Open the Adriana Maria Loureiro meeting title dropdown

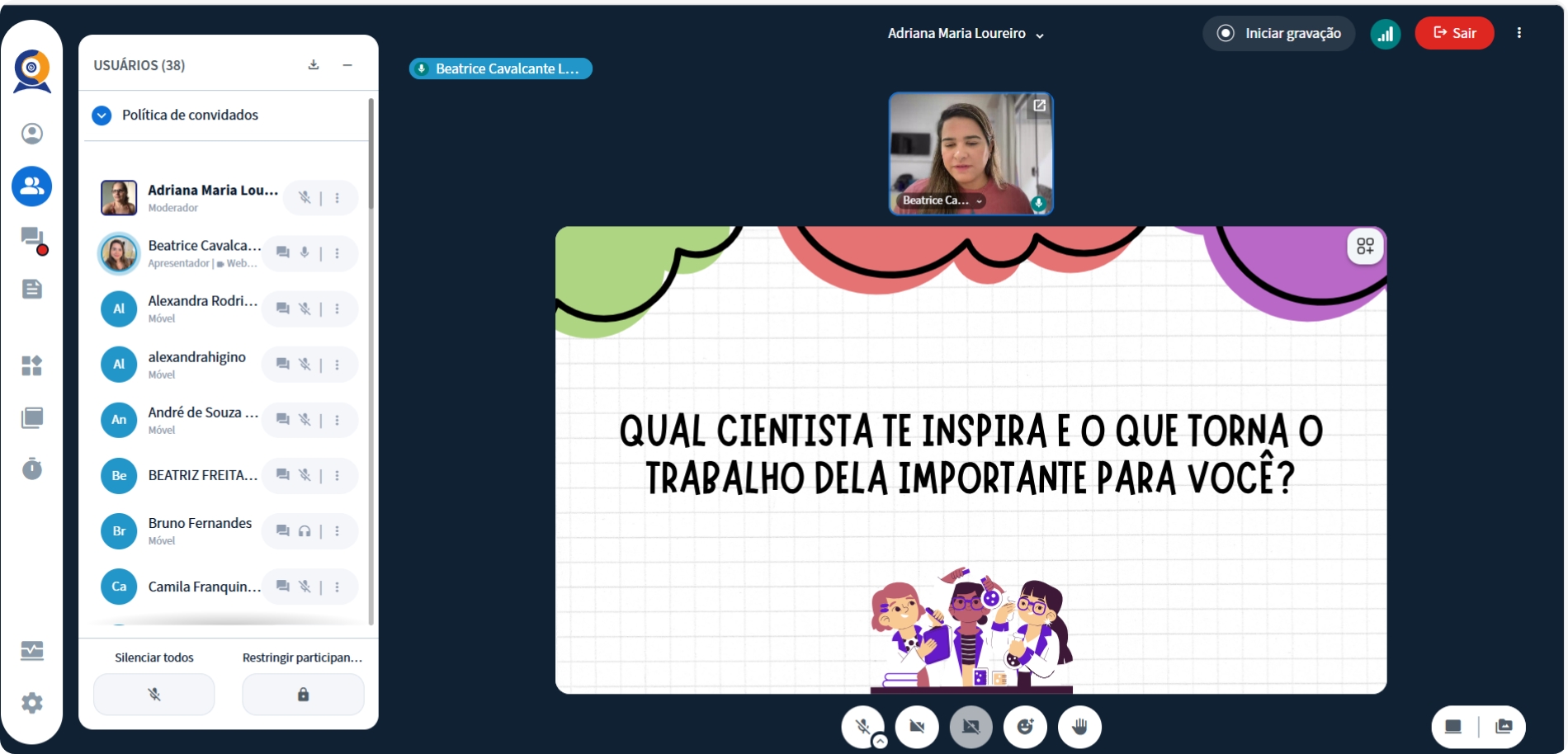966,34
